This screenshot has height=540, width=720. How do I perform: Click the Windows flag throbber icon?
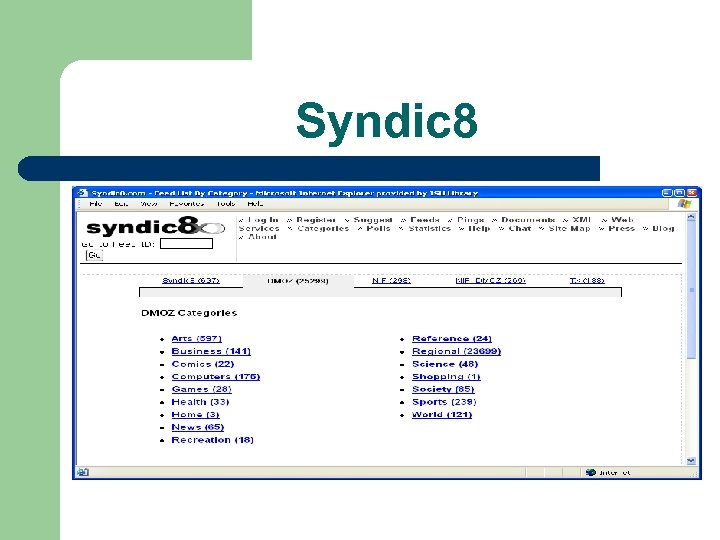pos(684,204)
